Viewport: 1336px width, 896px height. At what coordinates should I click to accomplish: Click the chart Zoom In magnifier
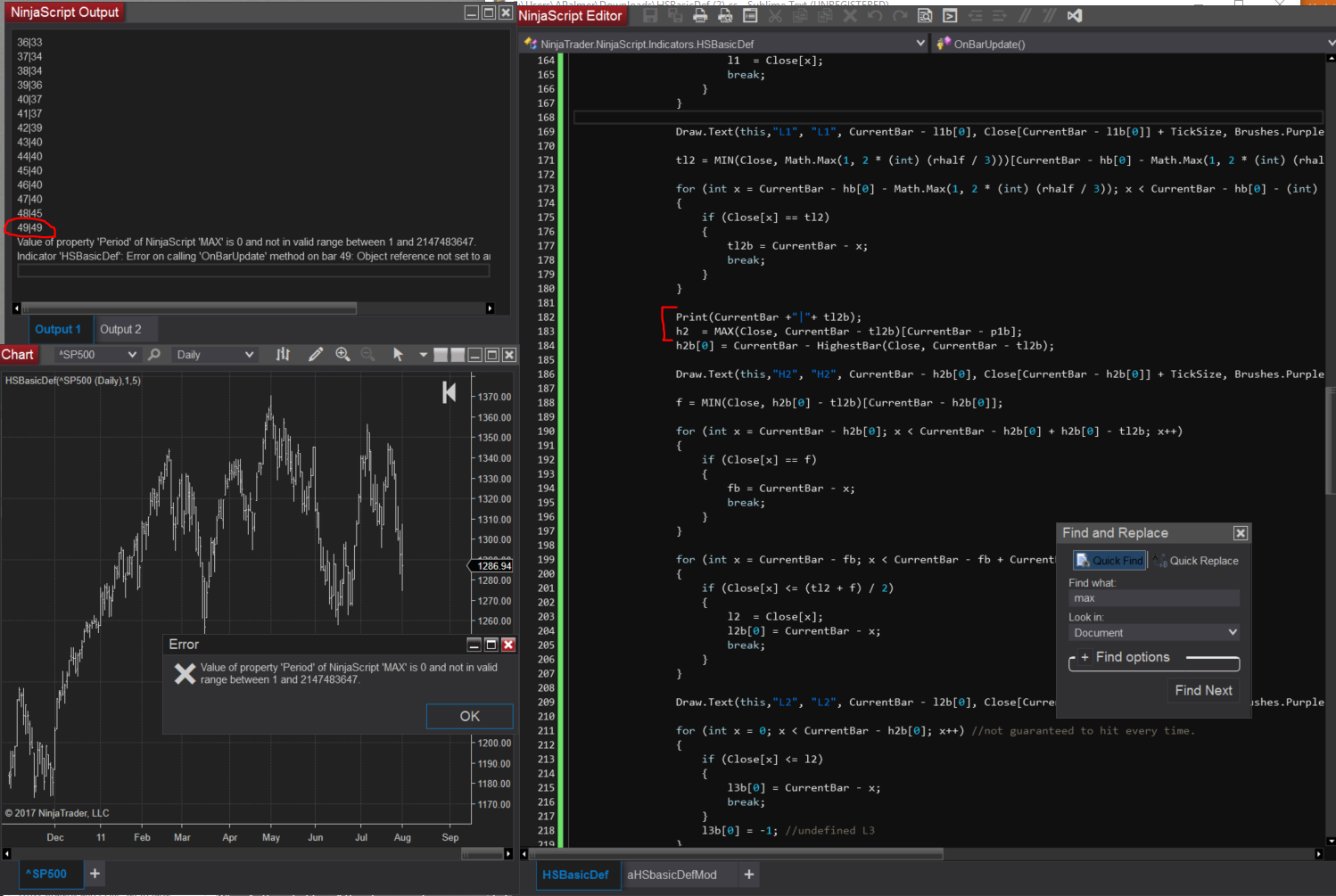342,355
